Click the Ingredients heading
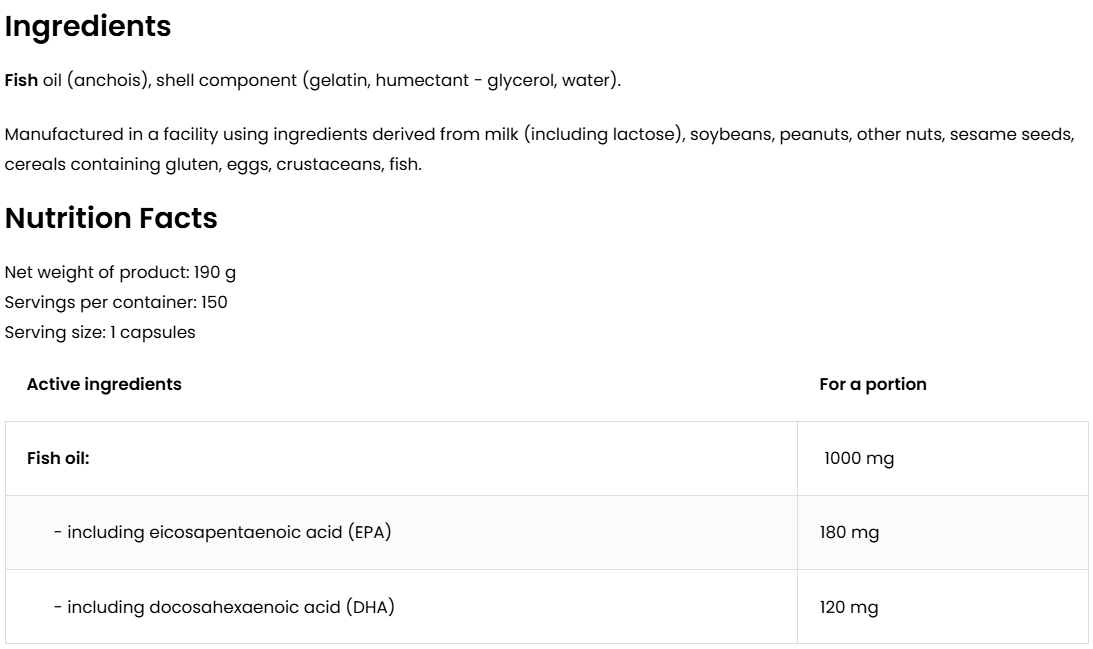Viewport: 1093px width, 649px height. click(88, 28)
